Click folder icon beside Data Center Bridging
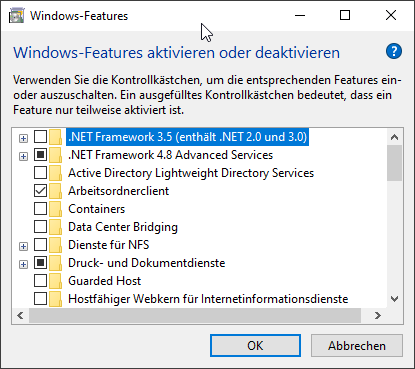This screenshot has height=369, width=415. 55,227
